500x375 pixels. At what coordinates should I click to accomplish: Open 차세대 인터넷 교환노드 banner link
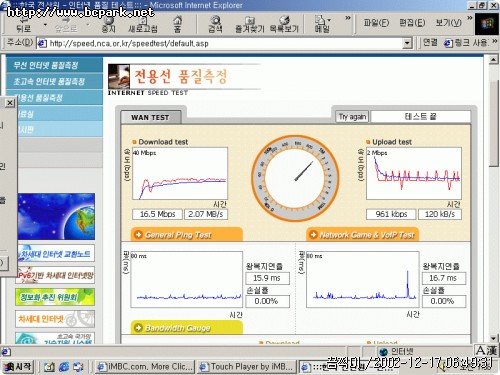[56, 253]
